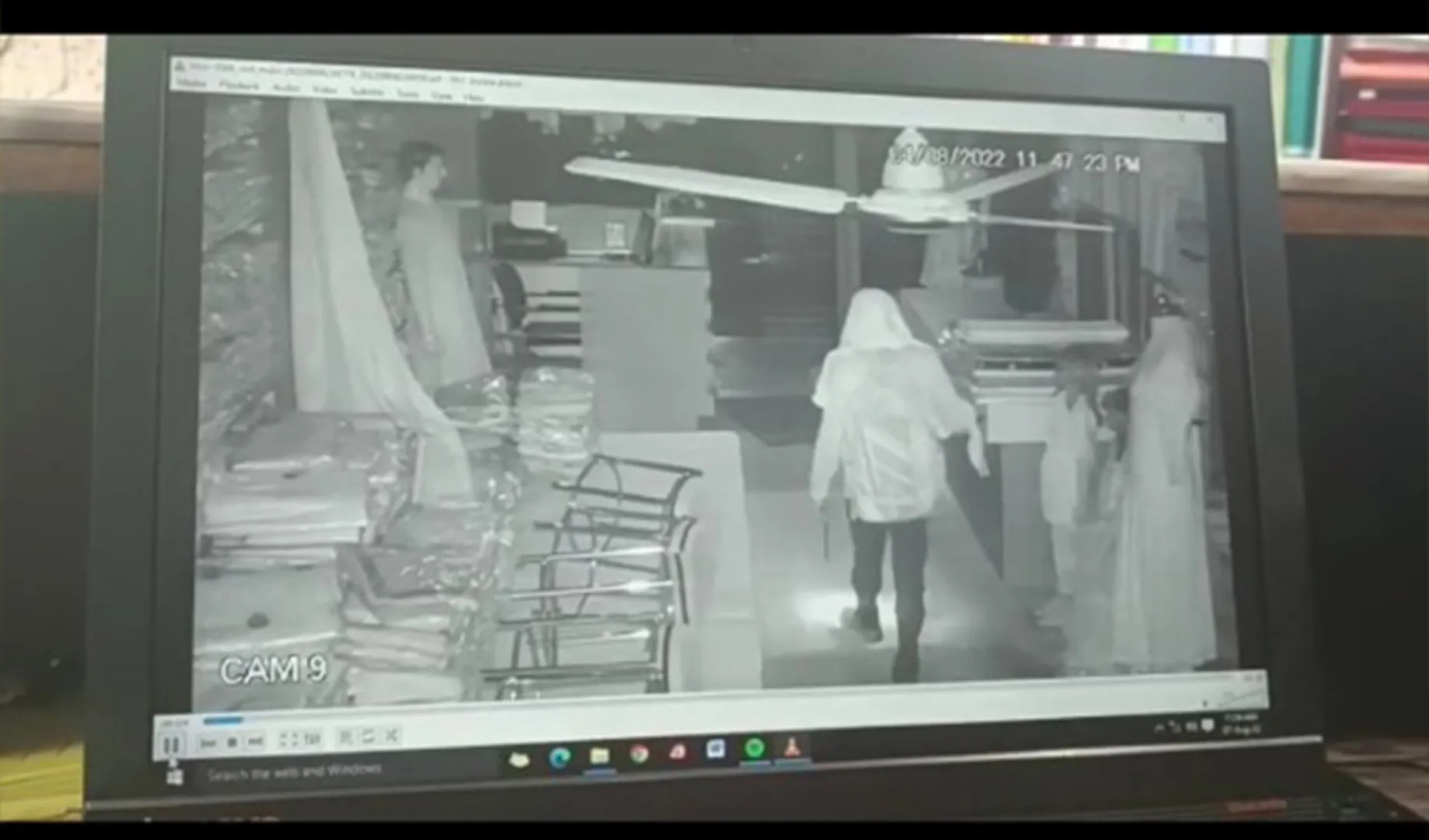Stop the video with the stop button

[232, 742]
